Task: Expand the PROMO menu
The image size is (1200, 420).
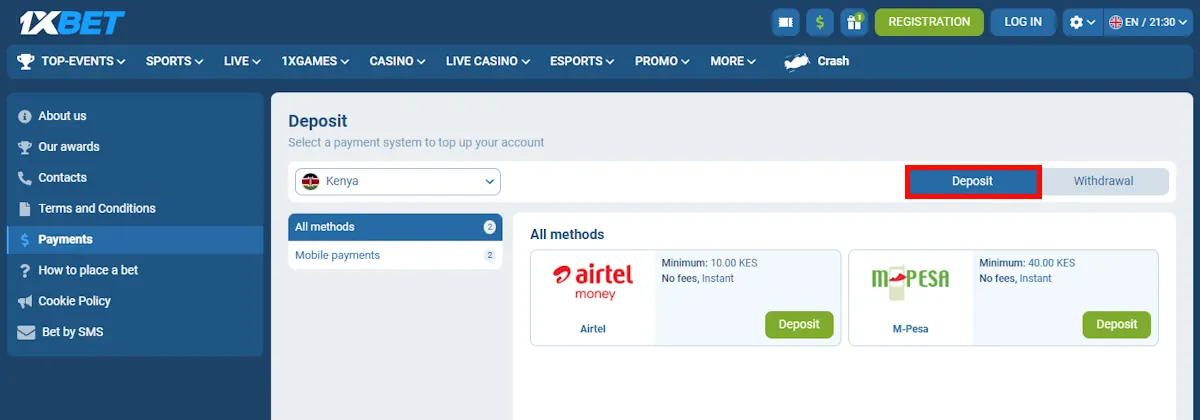Action: click(663, 61)
